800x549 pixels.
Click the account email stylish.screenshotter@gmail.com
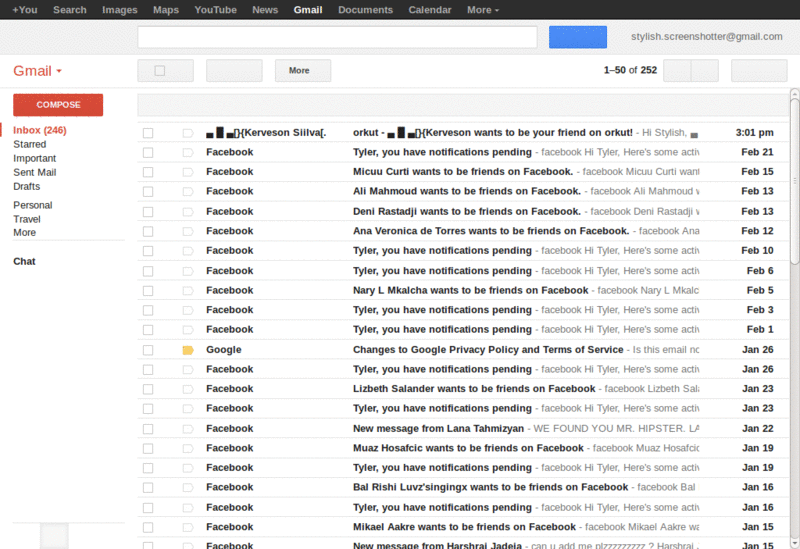(x=707, y=37)
